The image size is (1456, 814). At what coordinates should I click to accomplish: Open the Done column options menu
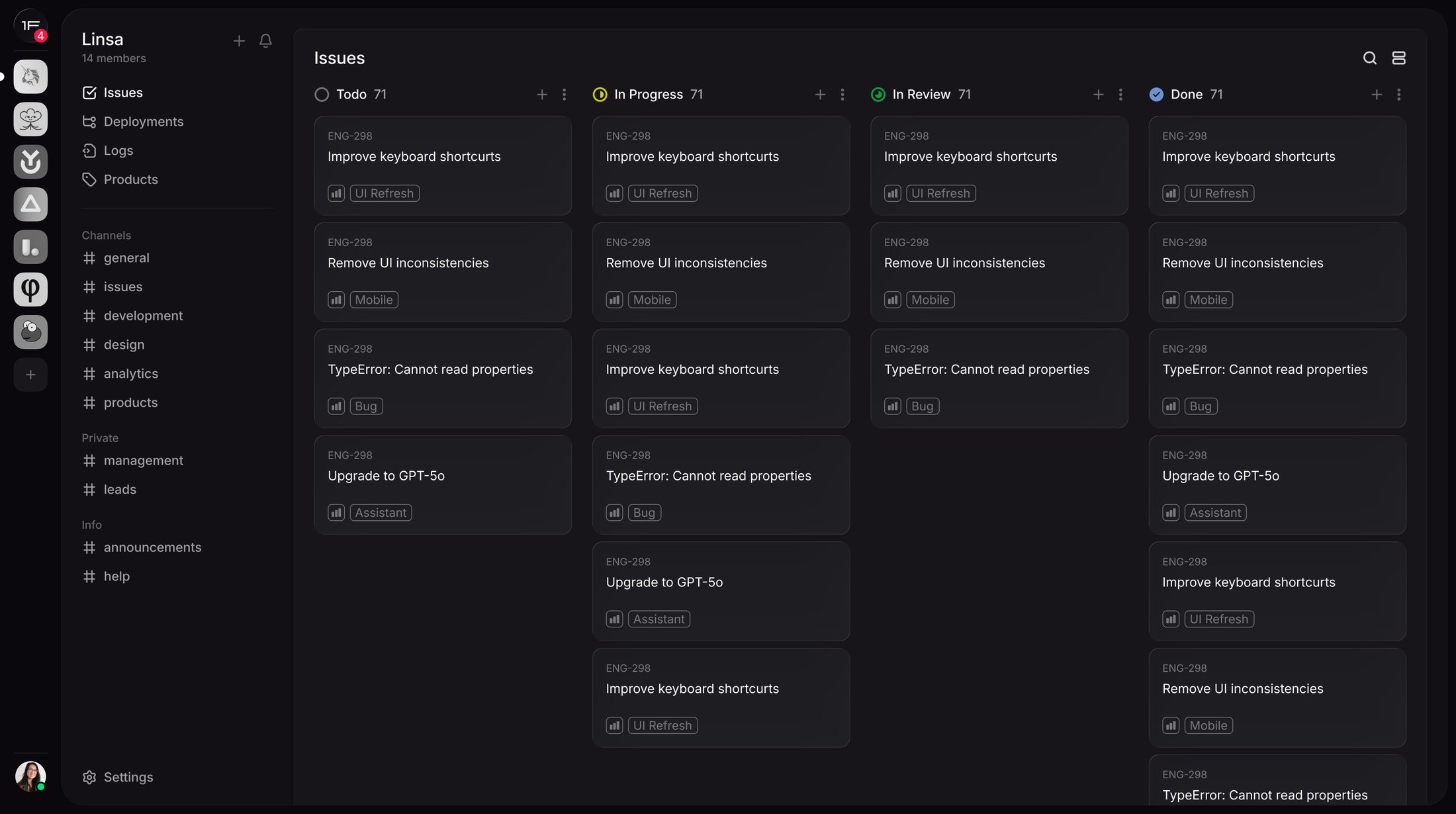[1398, 95]
